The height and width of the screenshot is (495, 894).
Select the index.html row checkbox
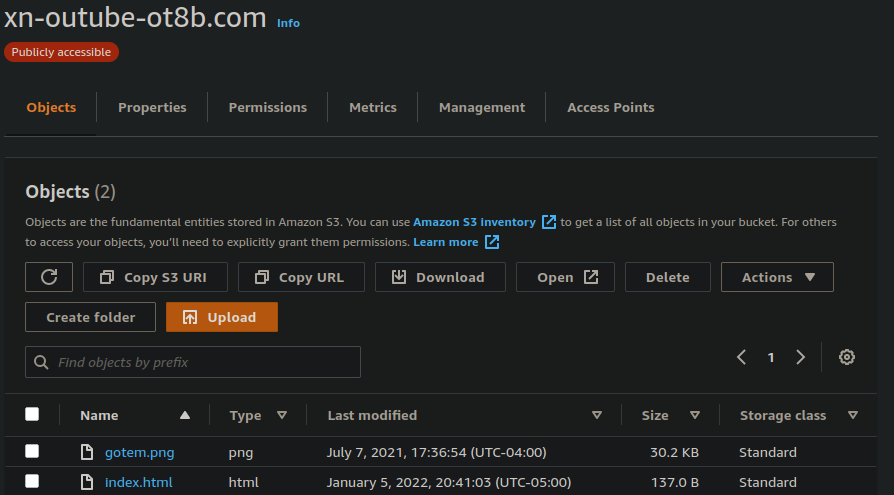tap(32, 481)
